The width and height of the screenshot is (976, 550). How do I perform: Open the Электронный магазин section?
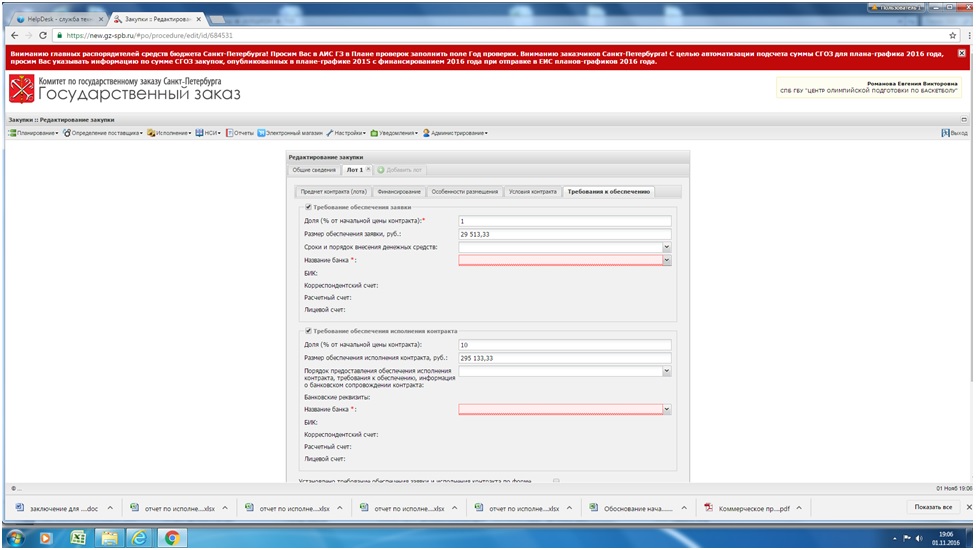[290, 133]
